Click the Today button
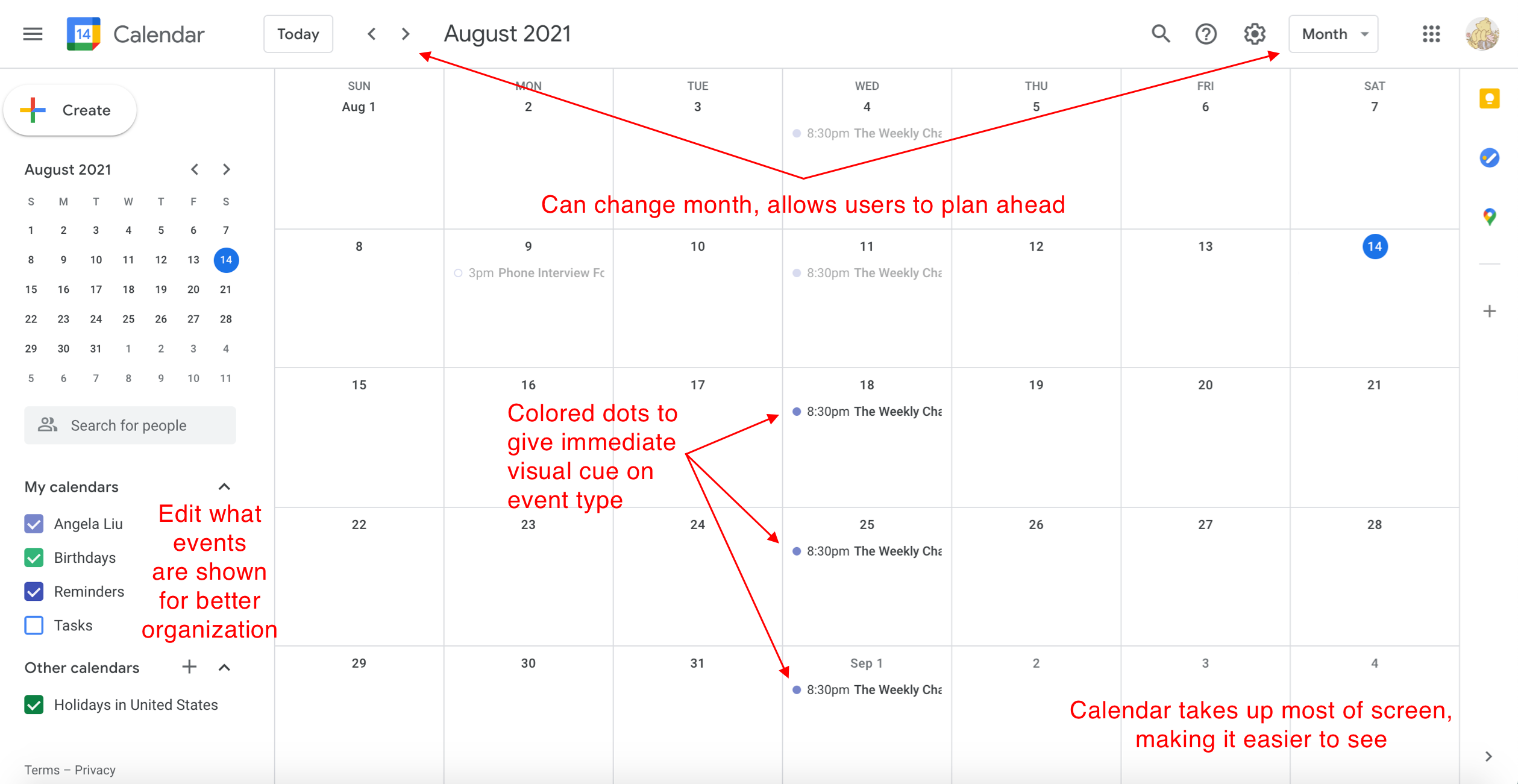 pyautogui.click(x=299, y=34)
